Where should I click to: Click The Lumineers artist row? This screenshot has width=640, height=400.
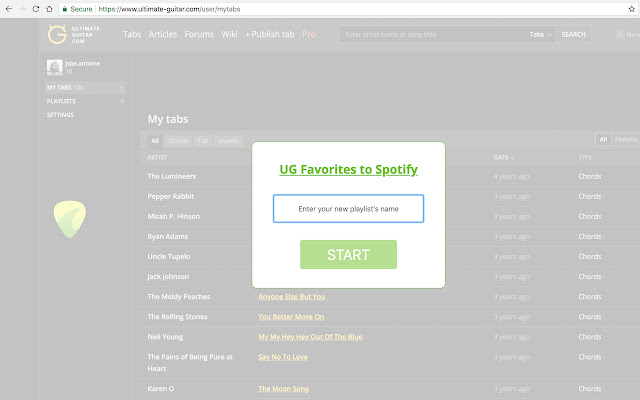tap(171, 176)
